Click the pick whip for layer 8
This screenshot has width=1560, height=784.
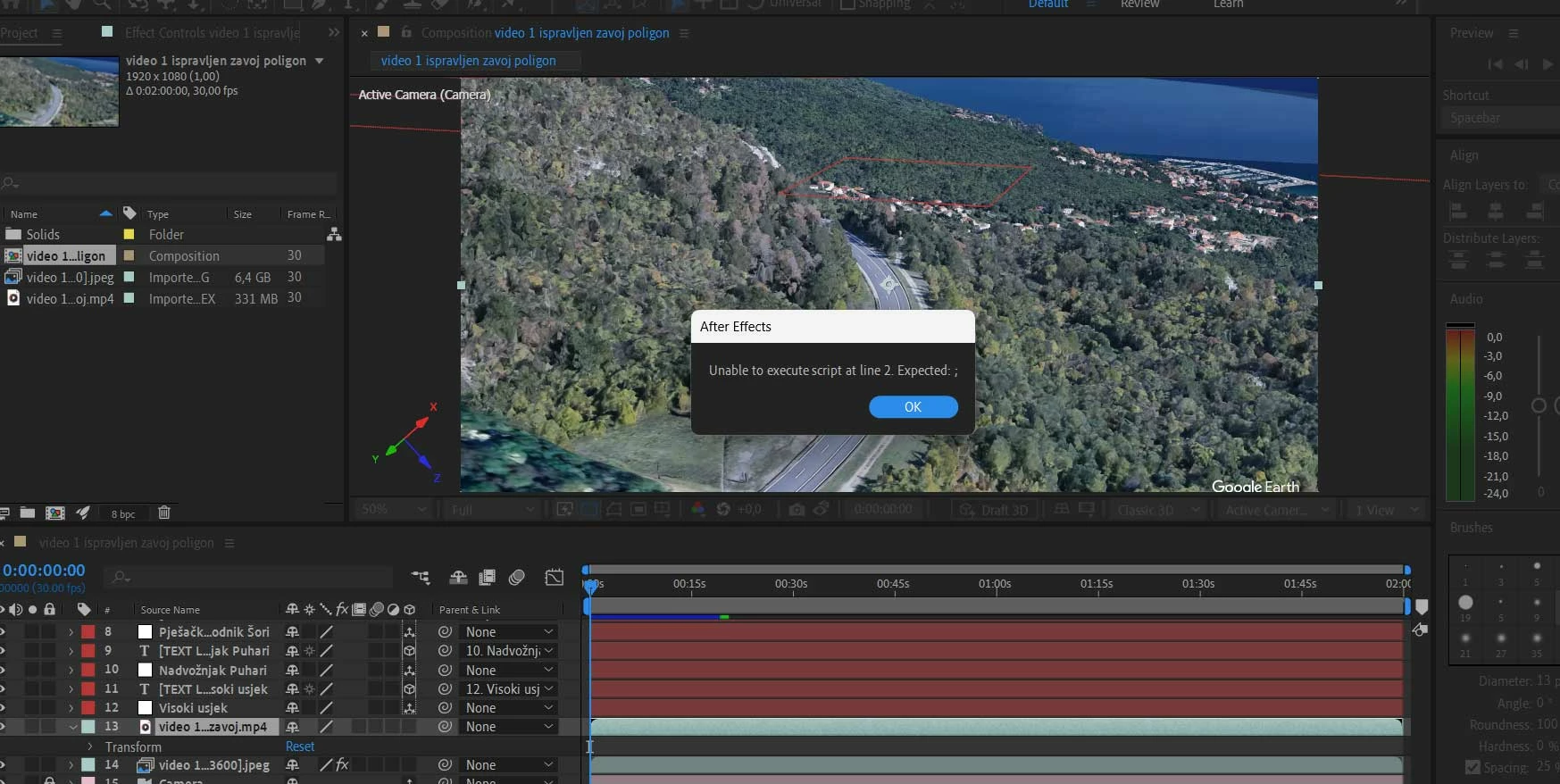(x=445, y=631)
